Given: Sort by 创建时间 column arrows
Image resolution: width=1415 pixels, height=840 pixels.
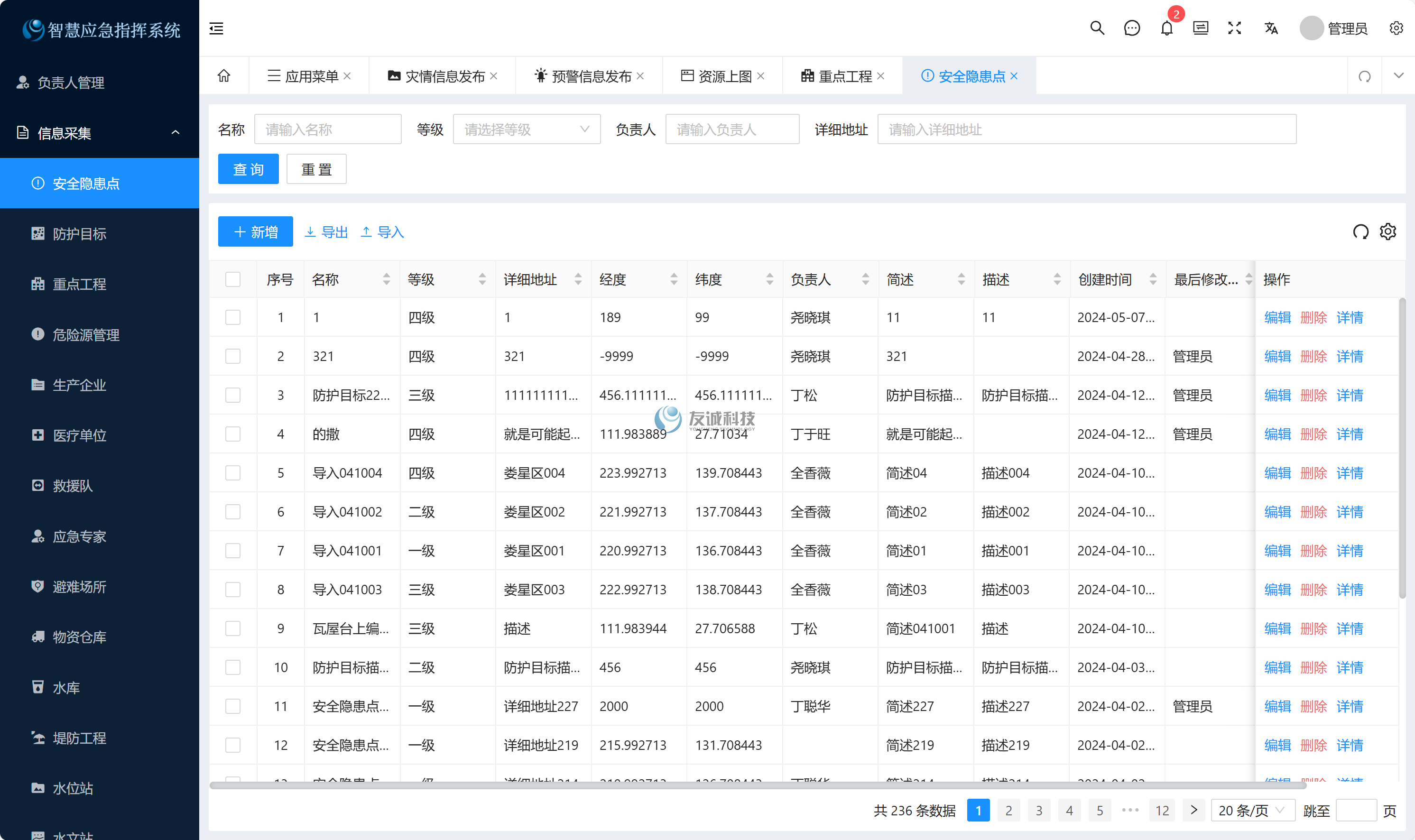Looking at the screenshot, I should pos(1153,279).
